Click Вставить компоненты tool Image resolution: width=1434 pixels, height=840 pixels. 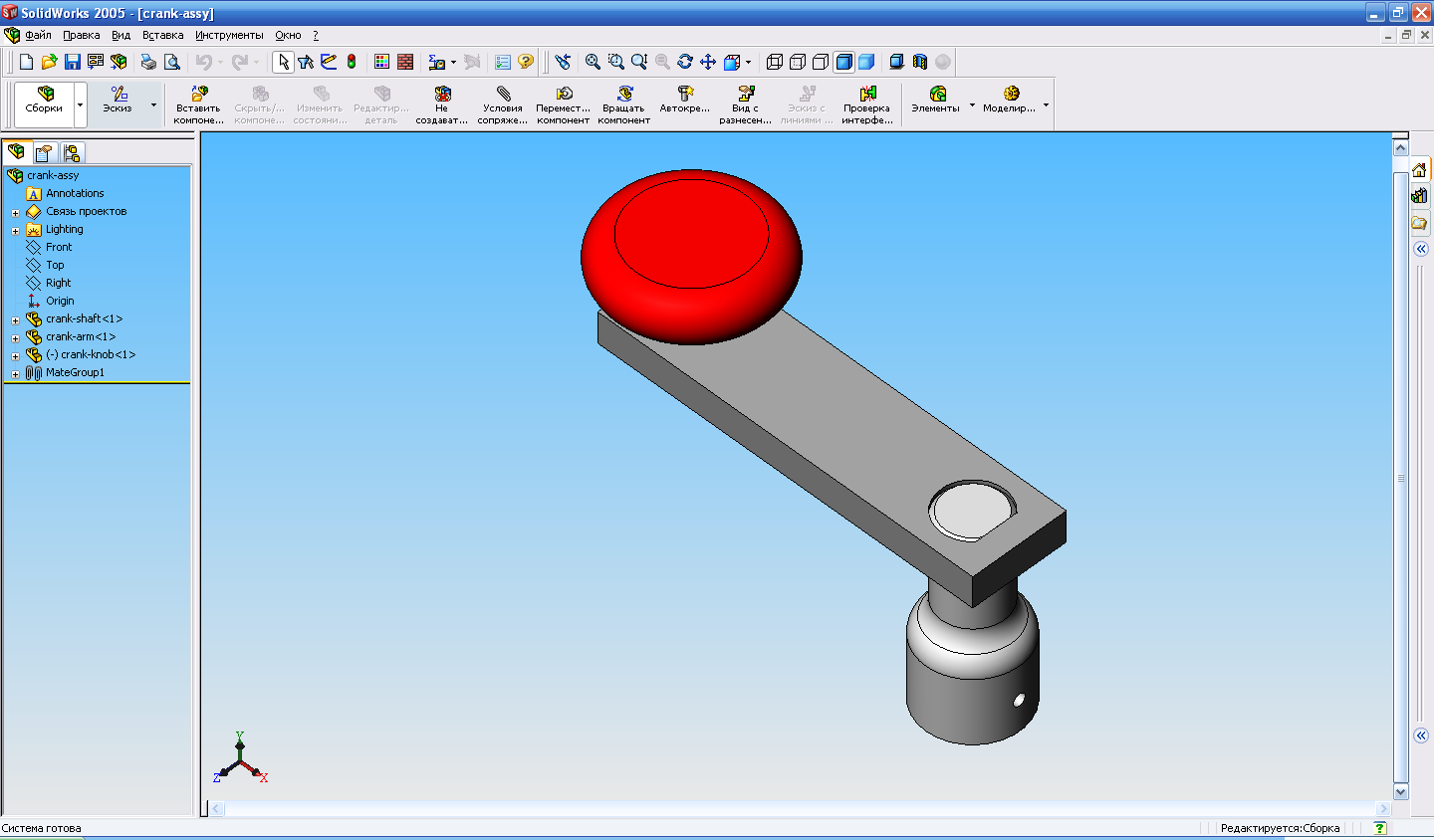pos(198,105)
